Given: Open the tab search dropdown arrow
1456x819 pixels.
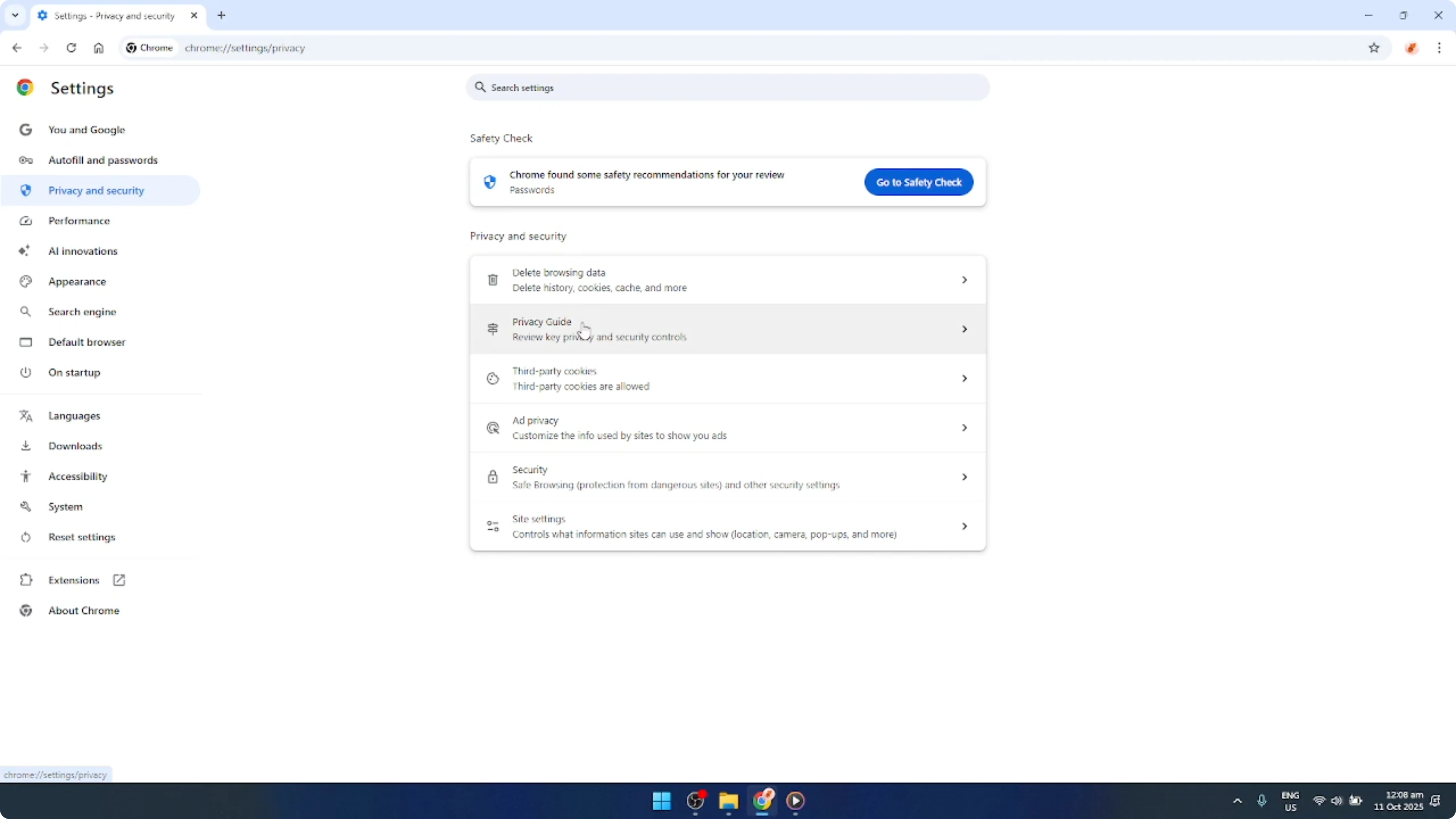Looking at the screenshot, I should [x=15, y=15].
